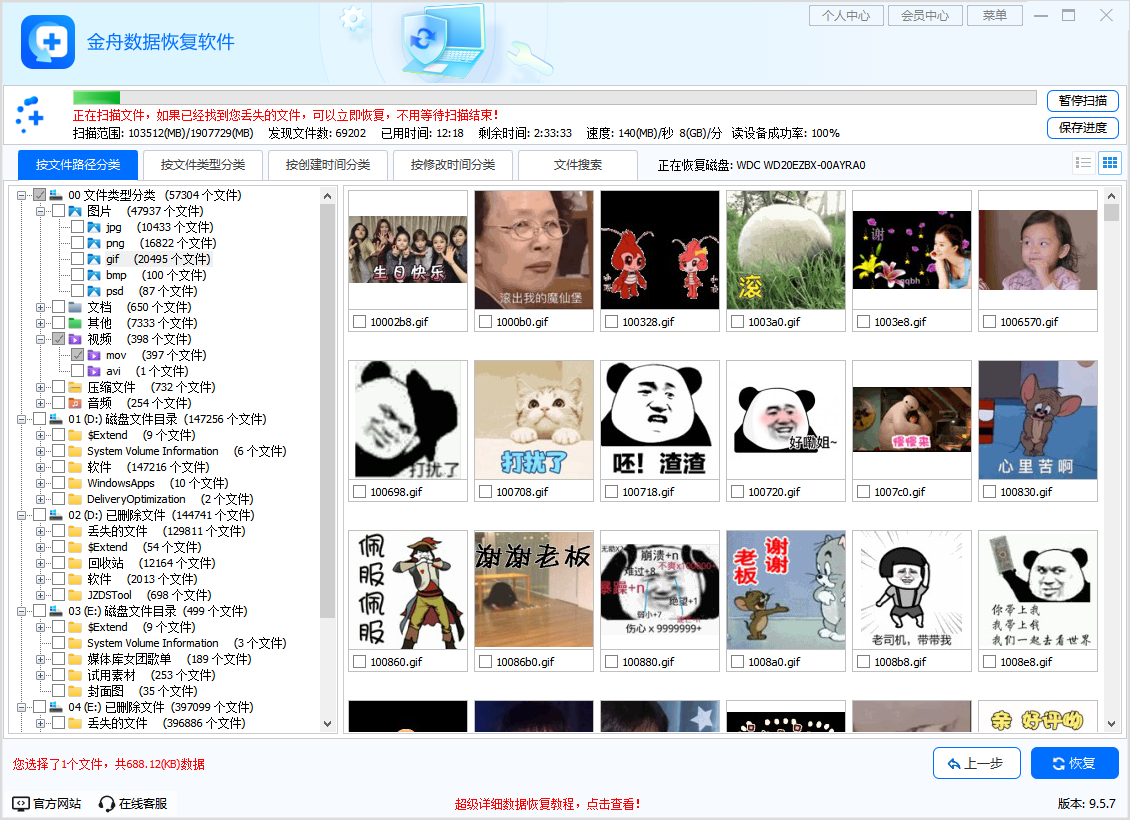
Task: Click the jpg image type icon
Action: point(94,227)
